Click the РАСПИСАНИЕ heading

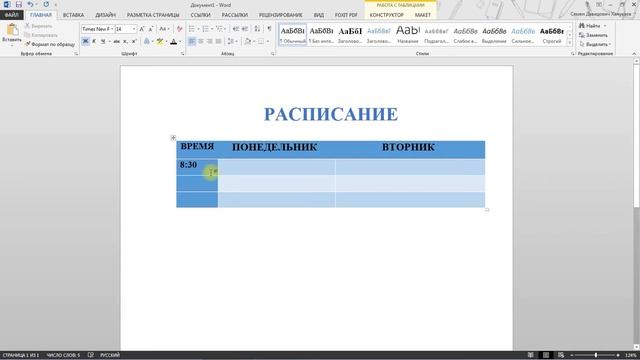pyautogui.click(x=331, y=114)
